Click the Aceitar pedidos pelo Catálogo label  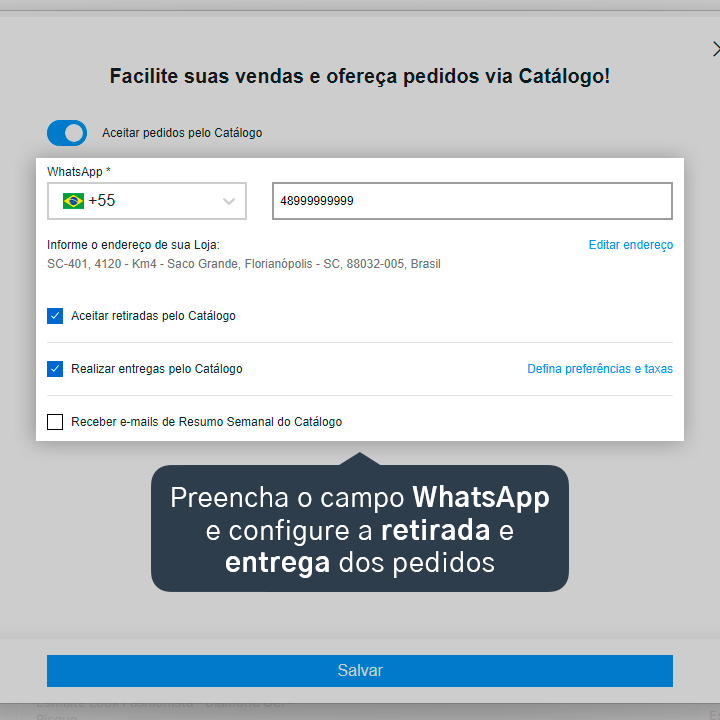tap(182, 133)
